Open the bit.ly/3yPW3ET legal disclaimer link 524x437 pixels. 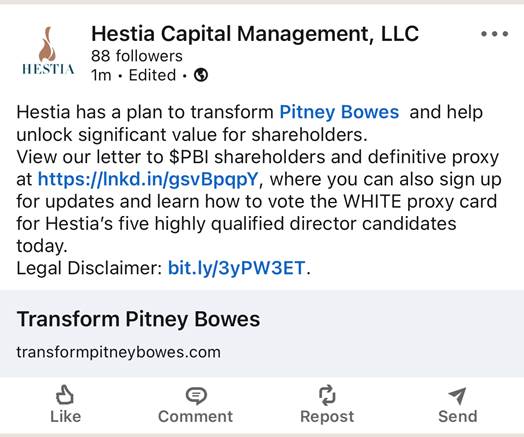pos(236,268)
